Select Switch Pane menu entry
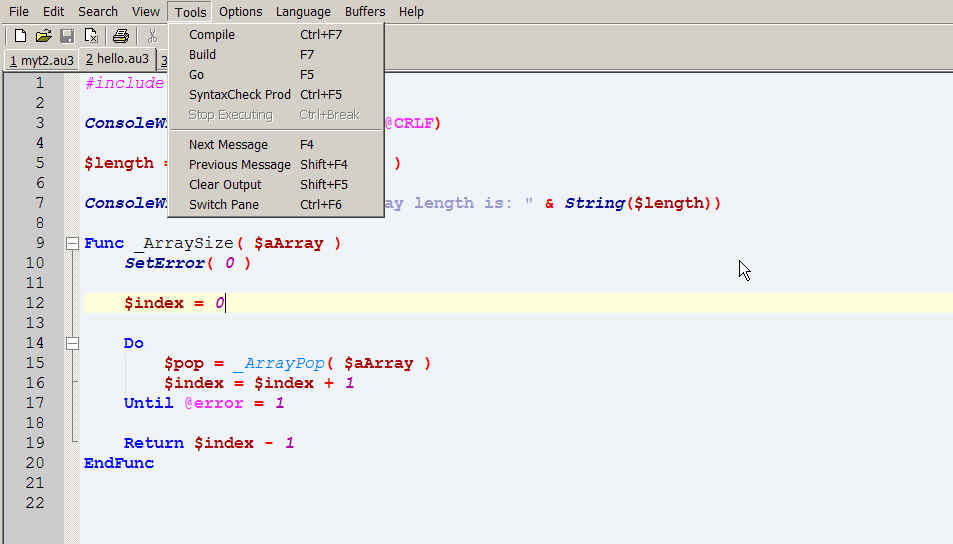This screenshot has height=544, width=953. pos(276,205)
